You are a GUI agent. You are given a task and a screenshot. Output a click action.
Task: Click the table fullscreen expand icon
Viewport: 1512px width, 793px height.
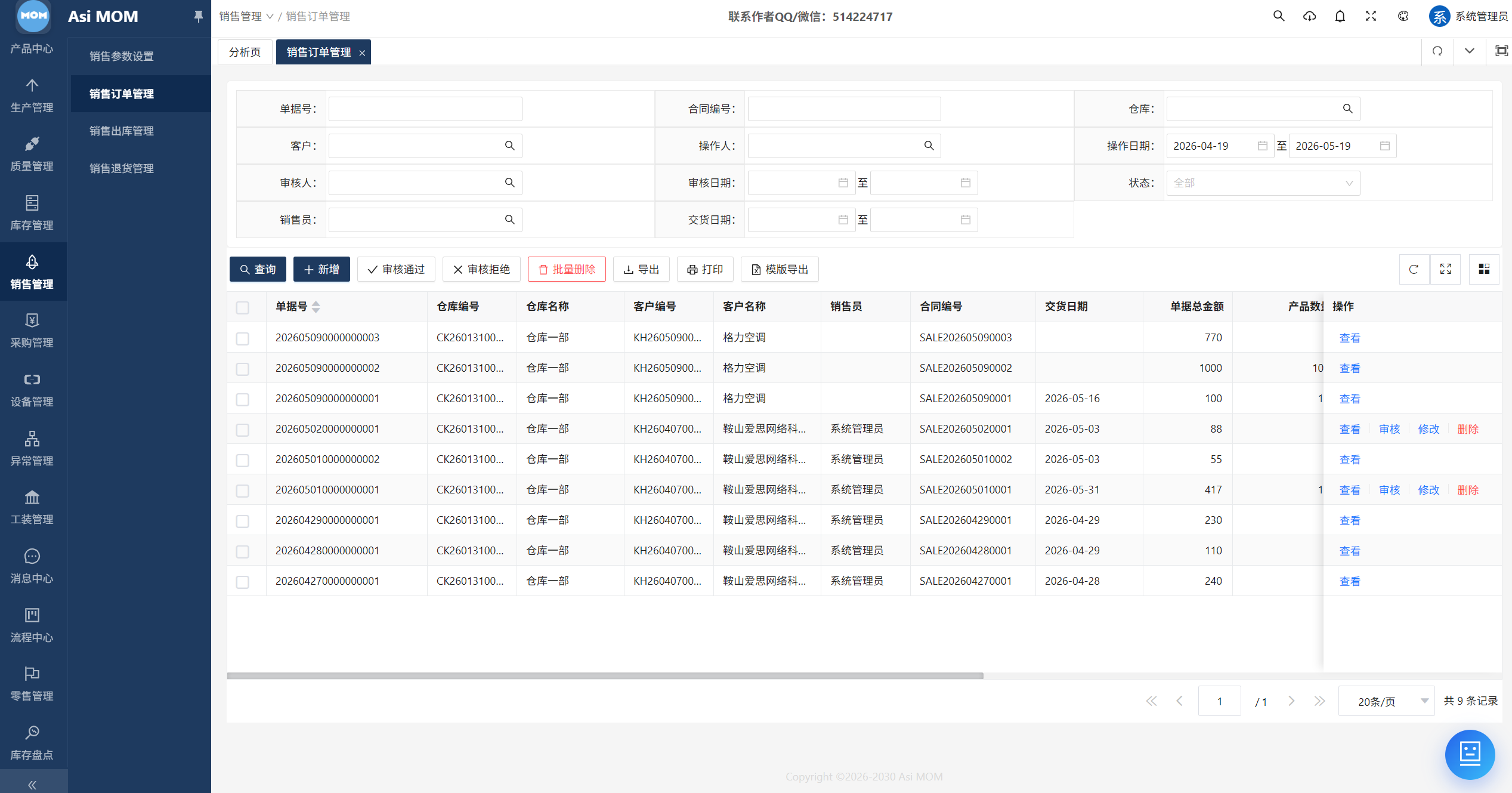[x=1446, y=270]
